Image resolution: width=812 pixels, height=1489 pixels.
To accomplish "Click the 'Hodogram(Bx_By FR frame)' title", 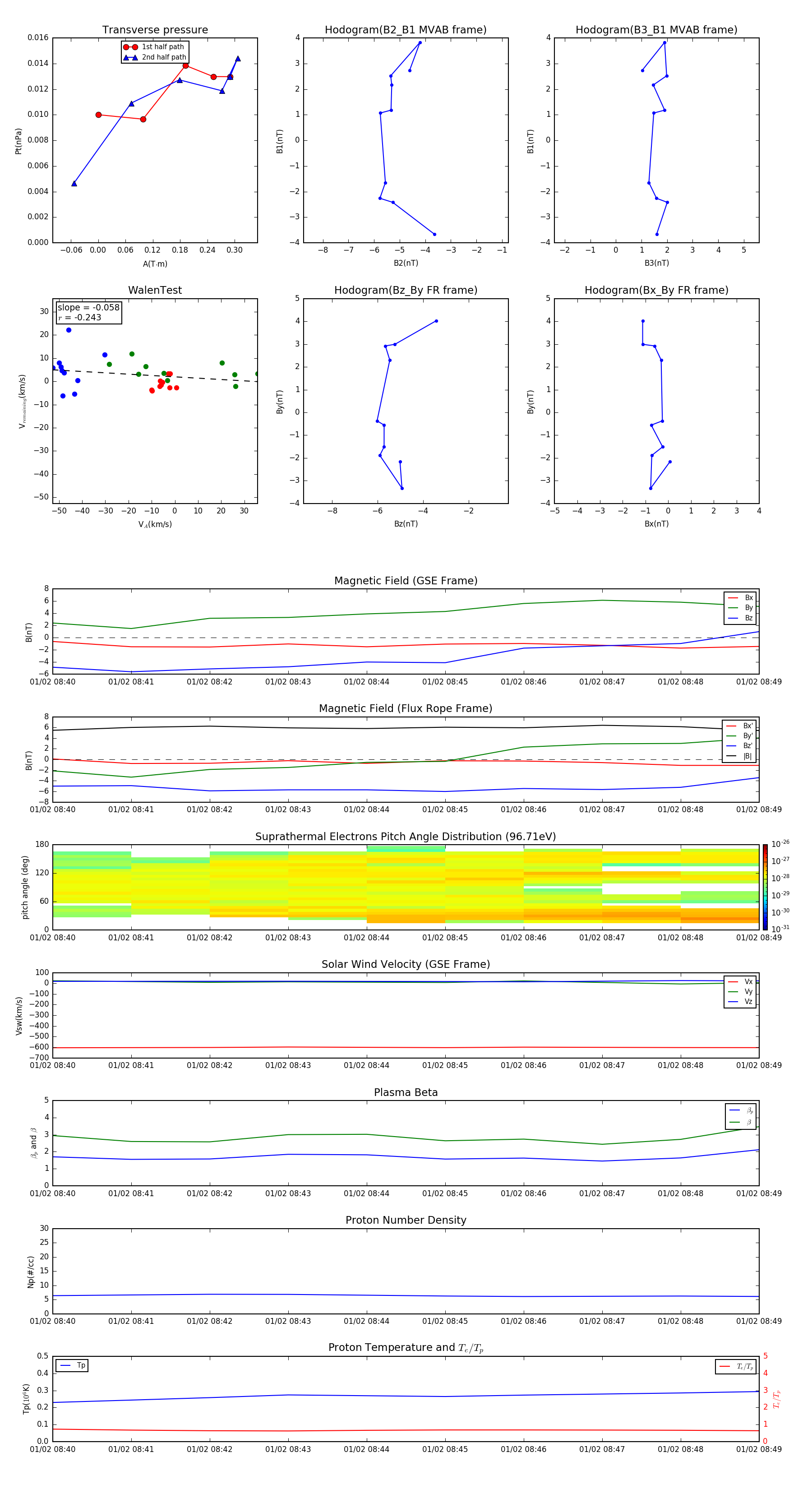I will tap(656, 290).
